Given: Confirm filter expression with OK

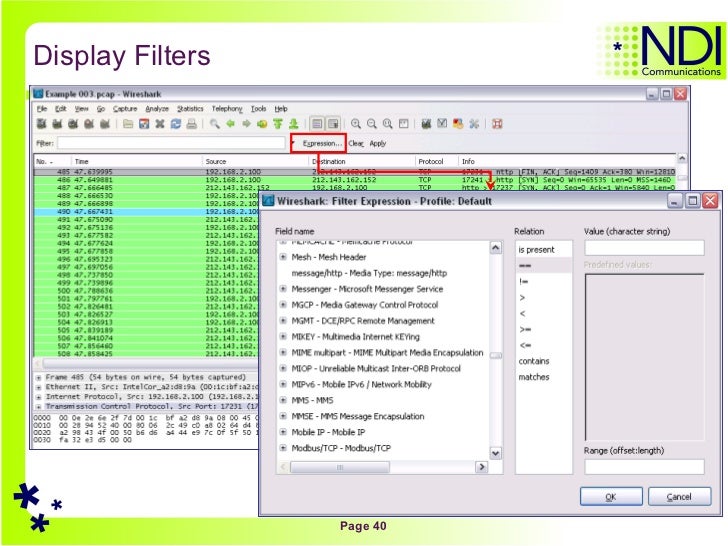Looking at the screenshot, I should click(611, 497).
